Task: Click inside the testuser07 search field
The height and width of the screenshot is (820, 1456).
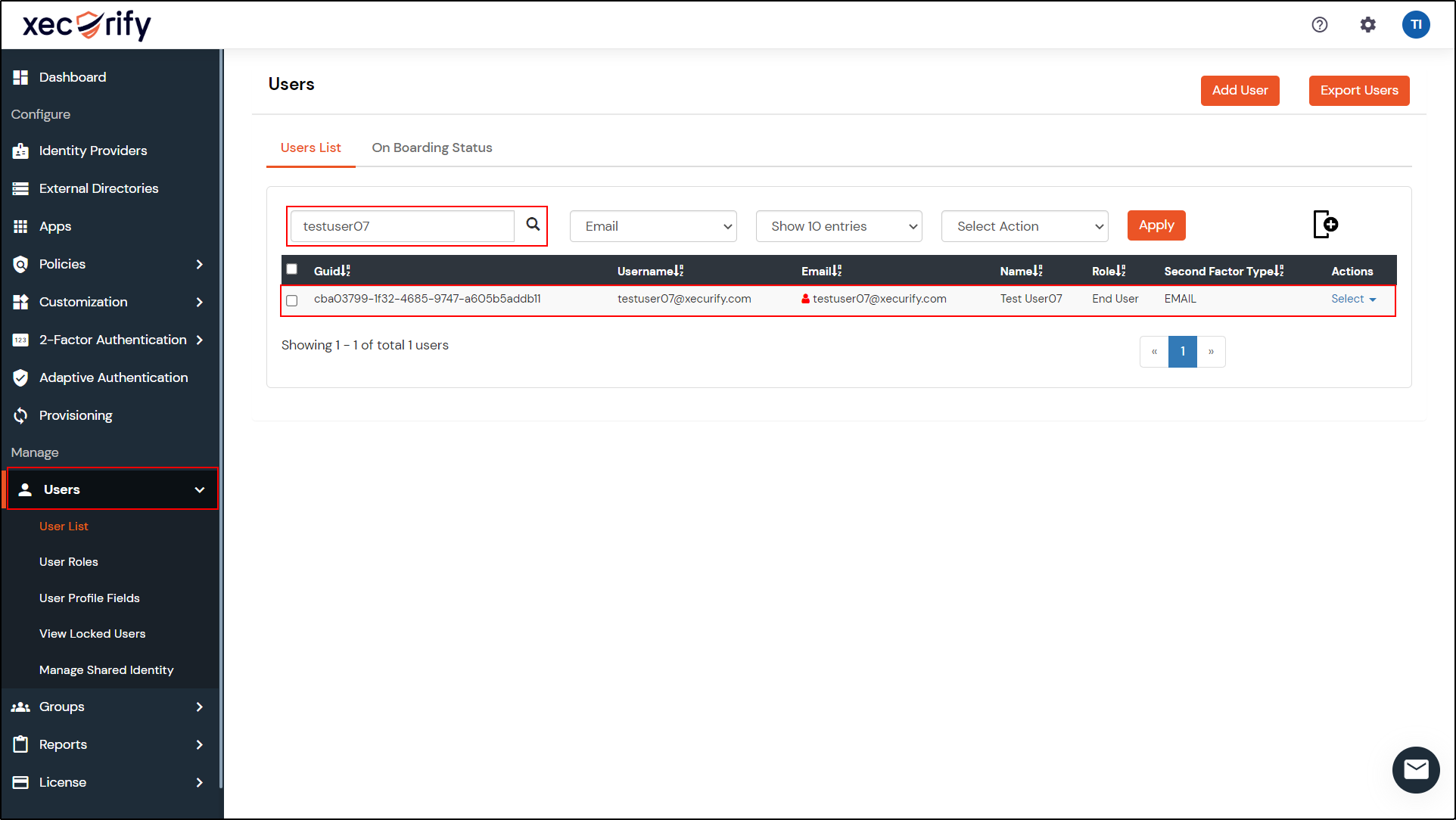Action: (401, 225)
